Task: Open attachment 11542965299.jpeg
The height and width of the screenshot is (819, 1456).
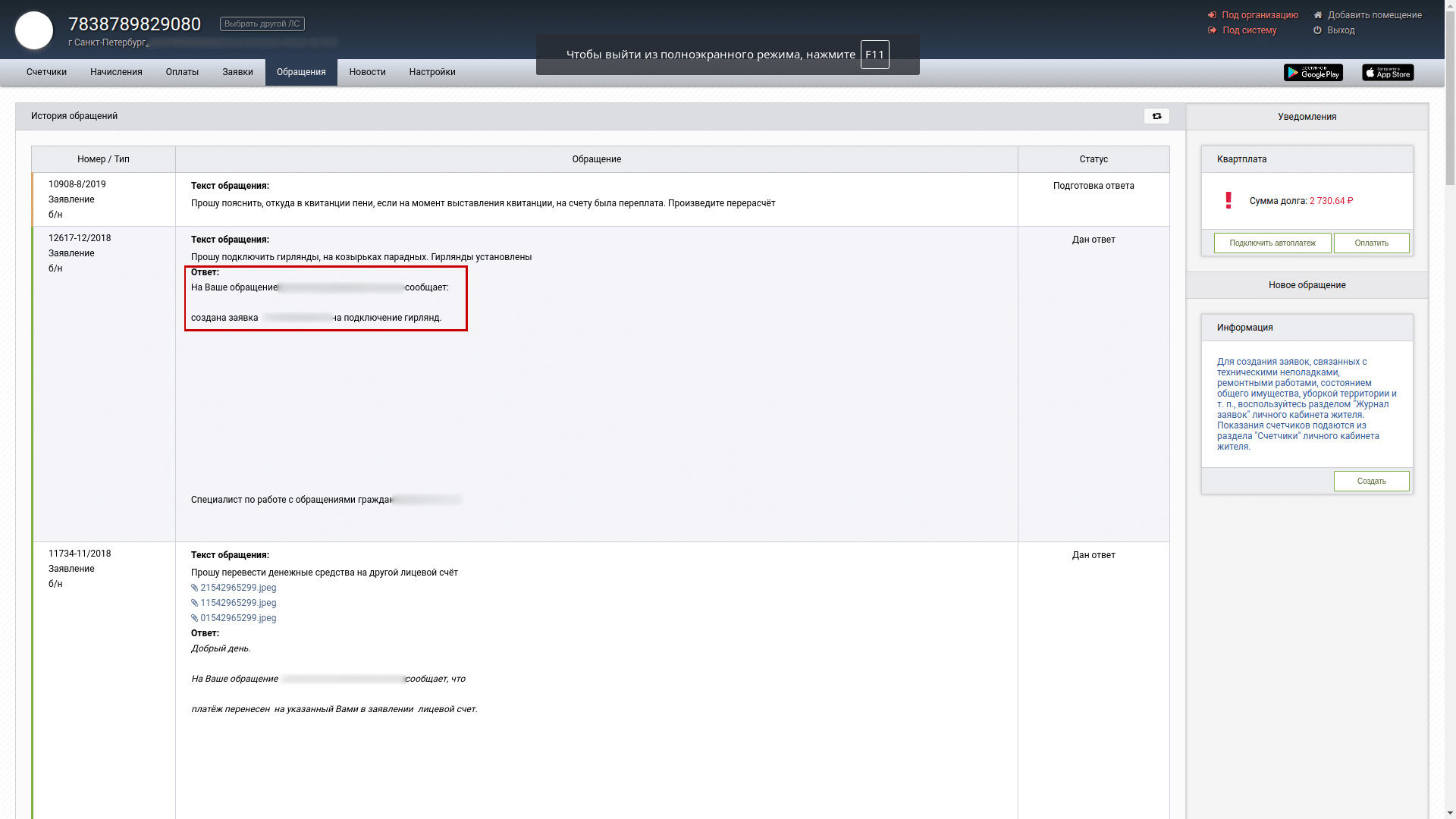Action: point(237,603)
